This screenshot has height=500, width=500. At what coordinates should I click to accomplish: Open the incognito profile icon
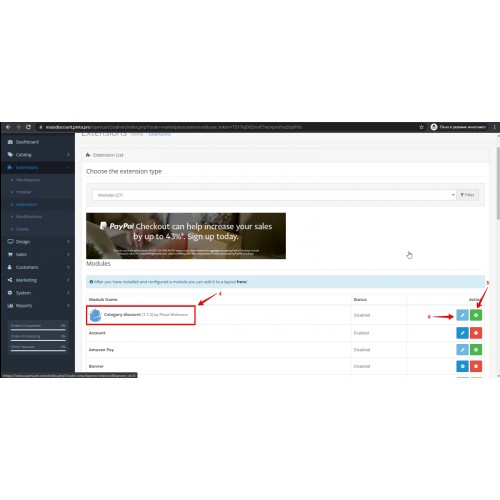click(434, 127)
